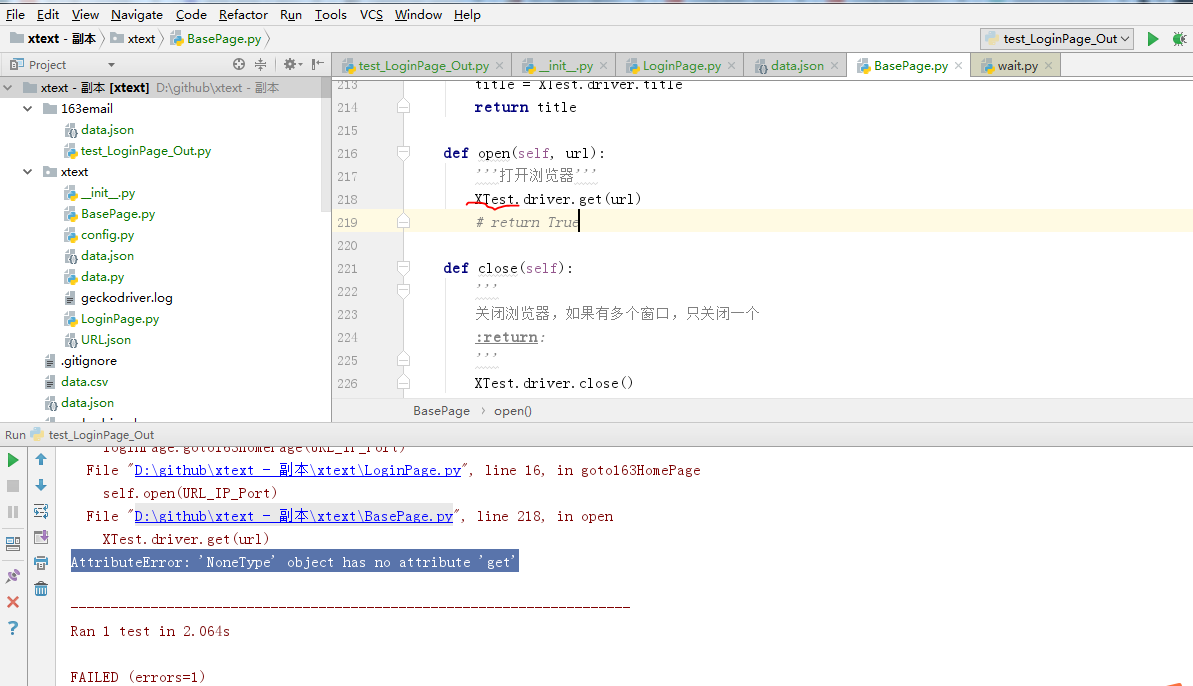Select test_LoginPage_Out.py under 163email
Viewport: 1193px width, 686px height.
145,151
